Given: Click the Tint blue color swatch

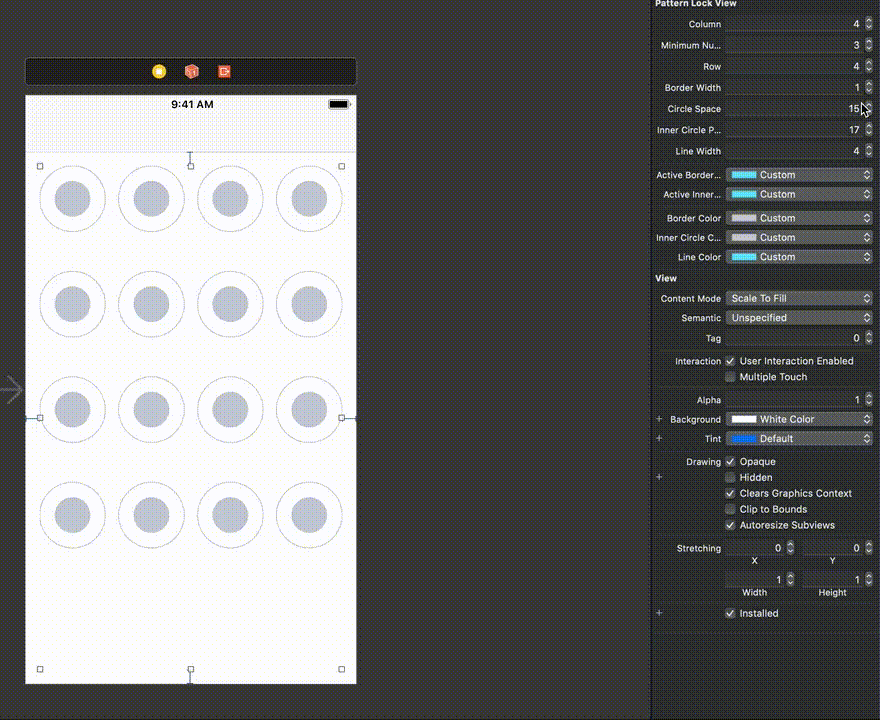Looking at the screenshot, I should (x=744, y=438).
